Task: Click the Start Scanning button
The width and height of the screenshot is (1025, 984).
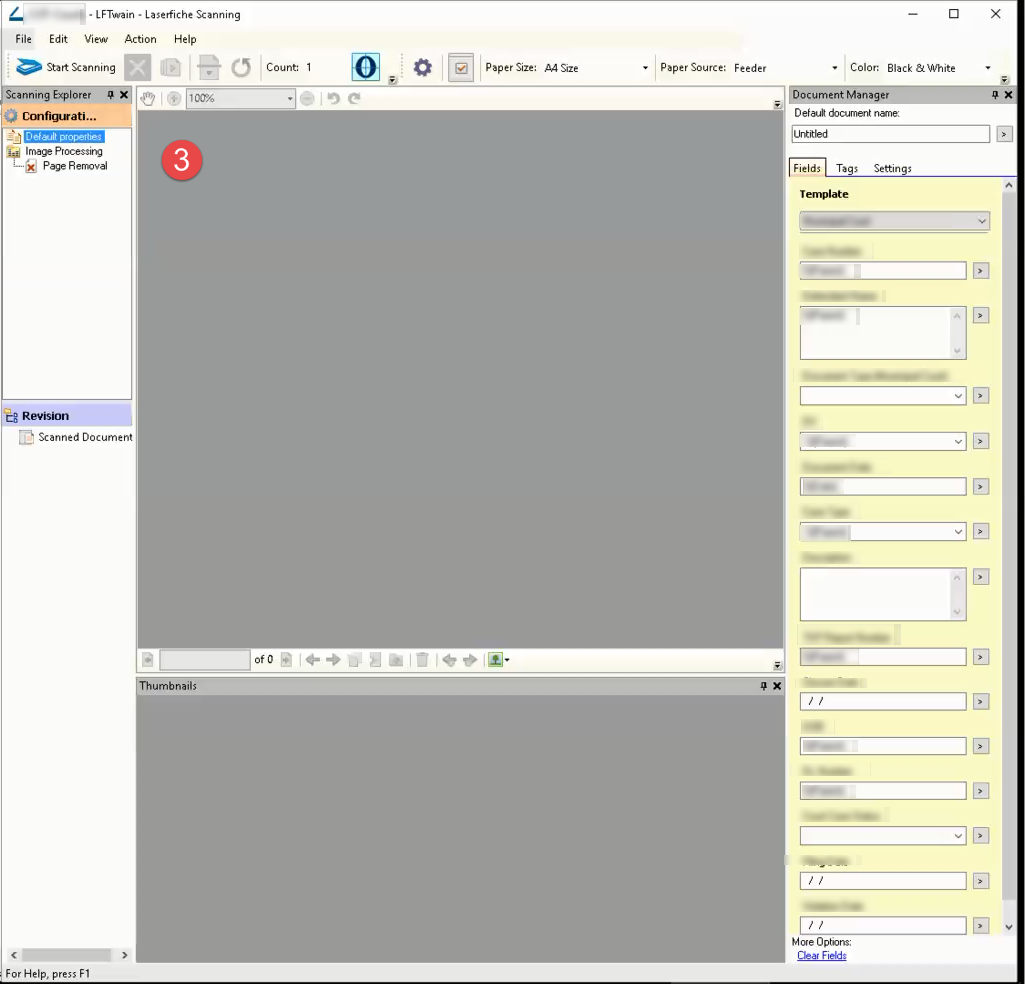Action: (x=67, y=68)
